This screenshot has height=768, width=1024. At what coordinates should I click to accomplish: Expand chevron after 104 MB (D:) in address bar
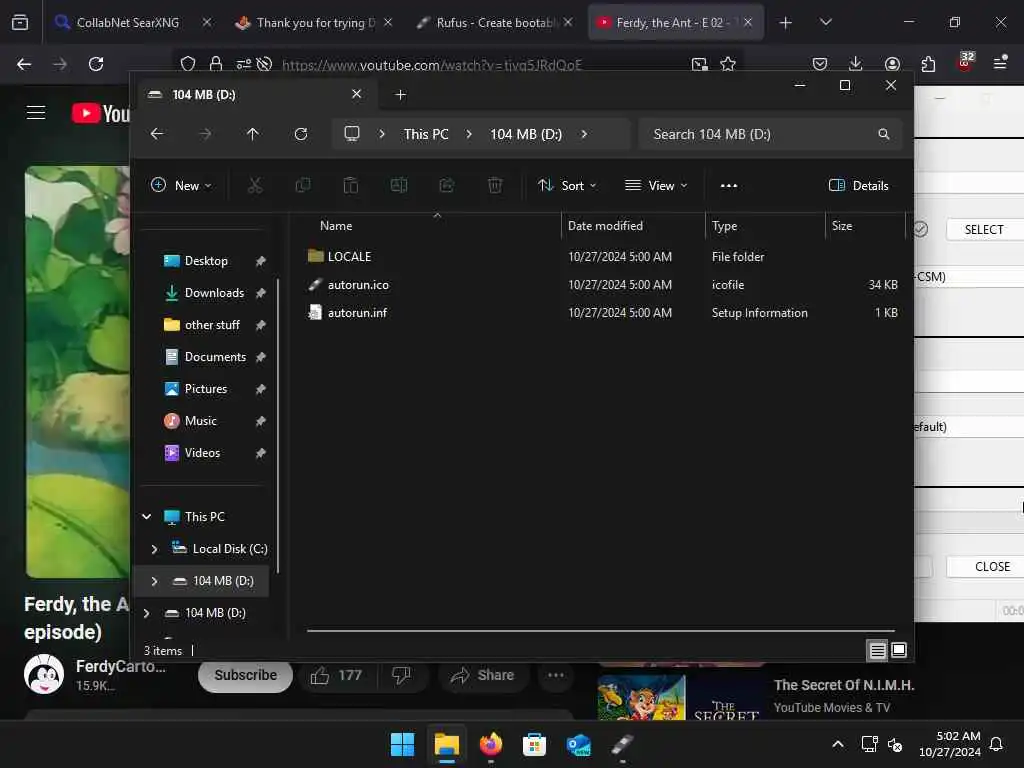click(x=584, y=134)
